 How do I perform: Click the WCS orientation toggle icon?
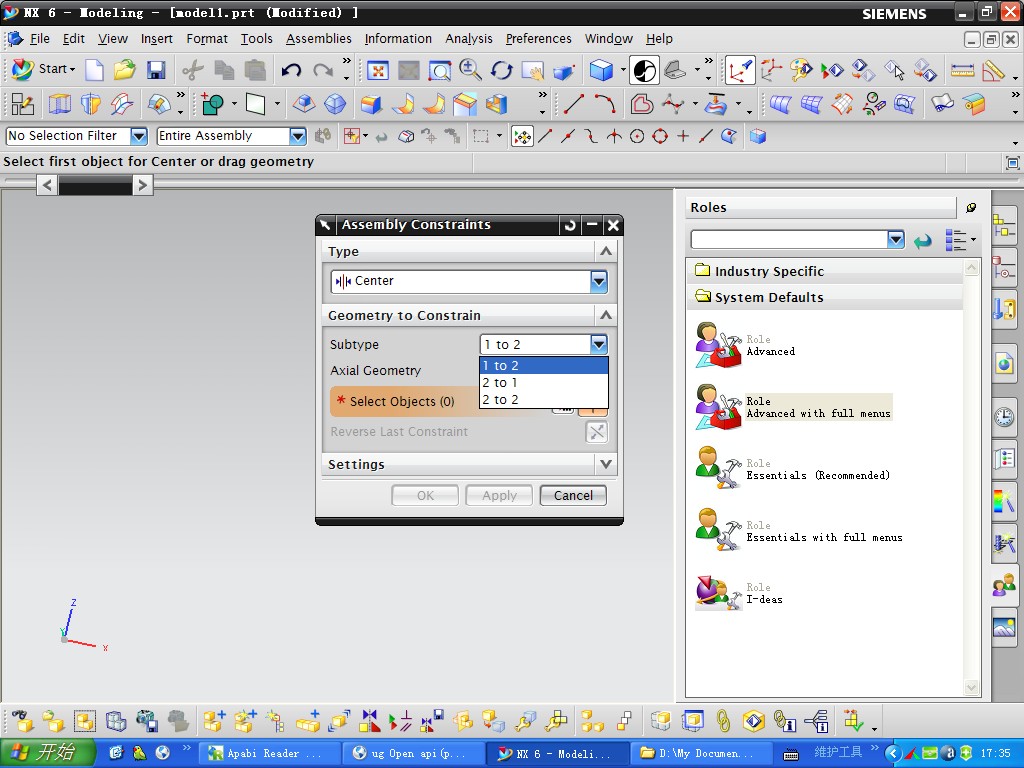(x=739, y=71)
